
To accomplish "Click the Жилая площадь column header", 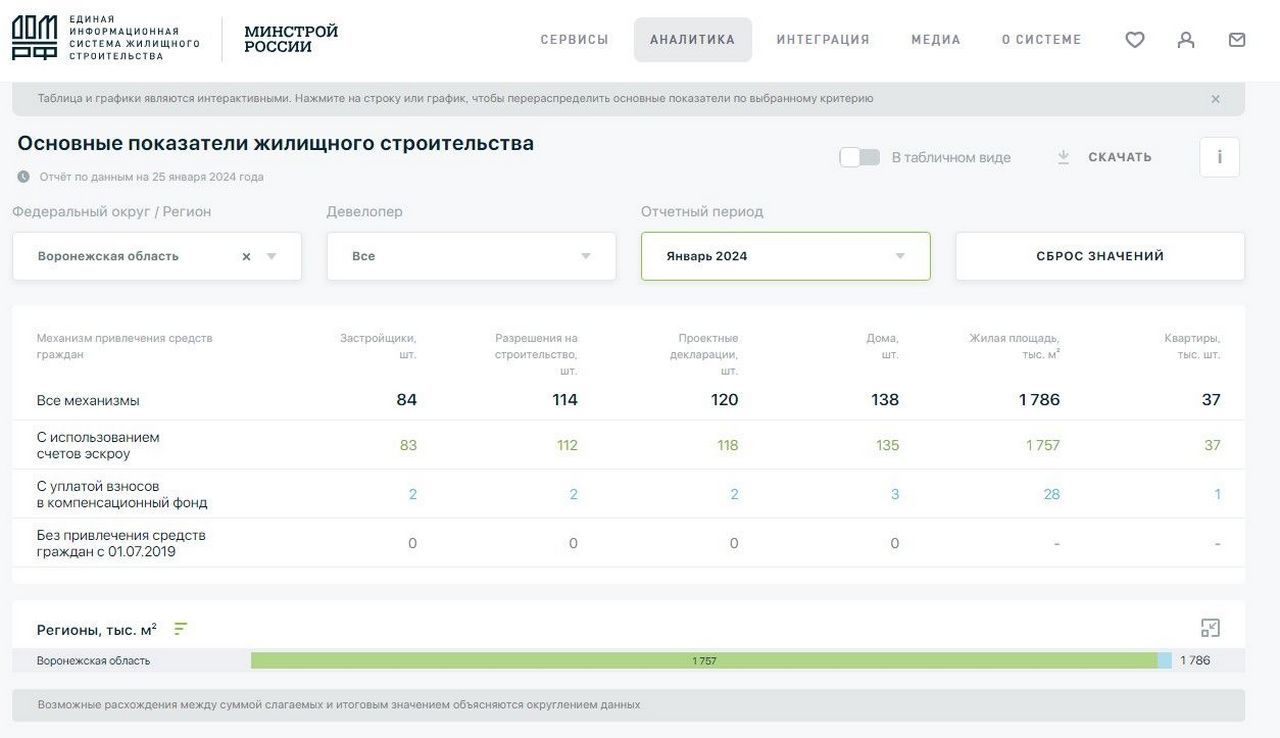I will coord(1014,346).
